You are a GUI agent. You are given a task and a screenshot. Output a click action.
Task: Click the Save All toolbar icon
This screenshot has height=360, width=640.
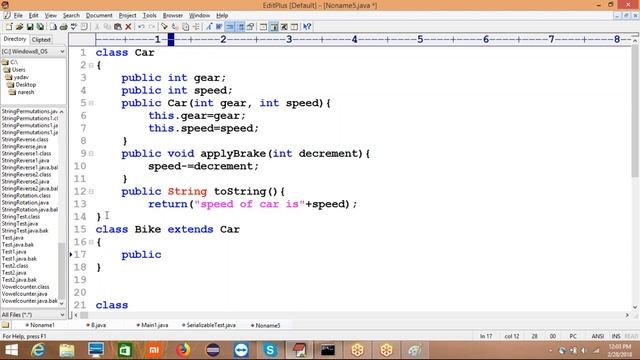pyautogui.click(x=40, y=27)
